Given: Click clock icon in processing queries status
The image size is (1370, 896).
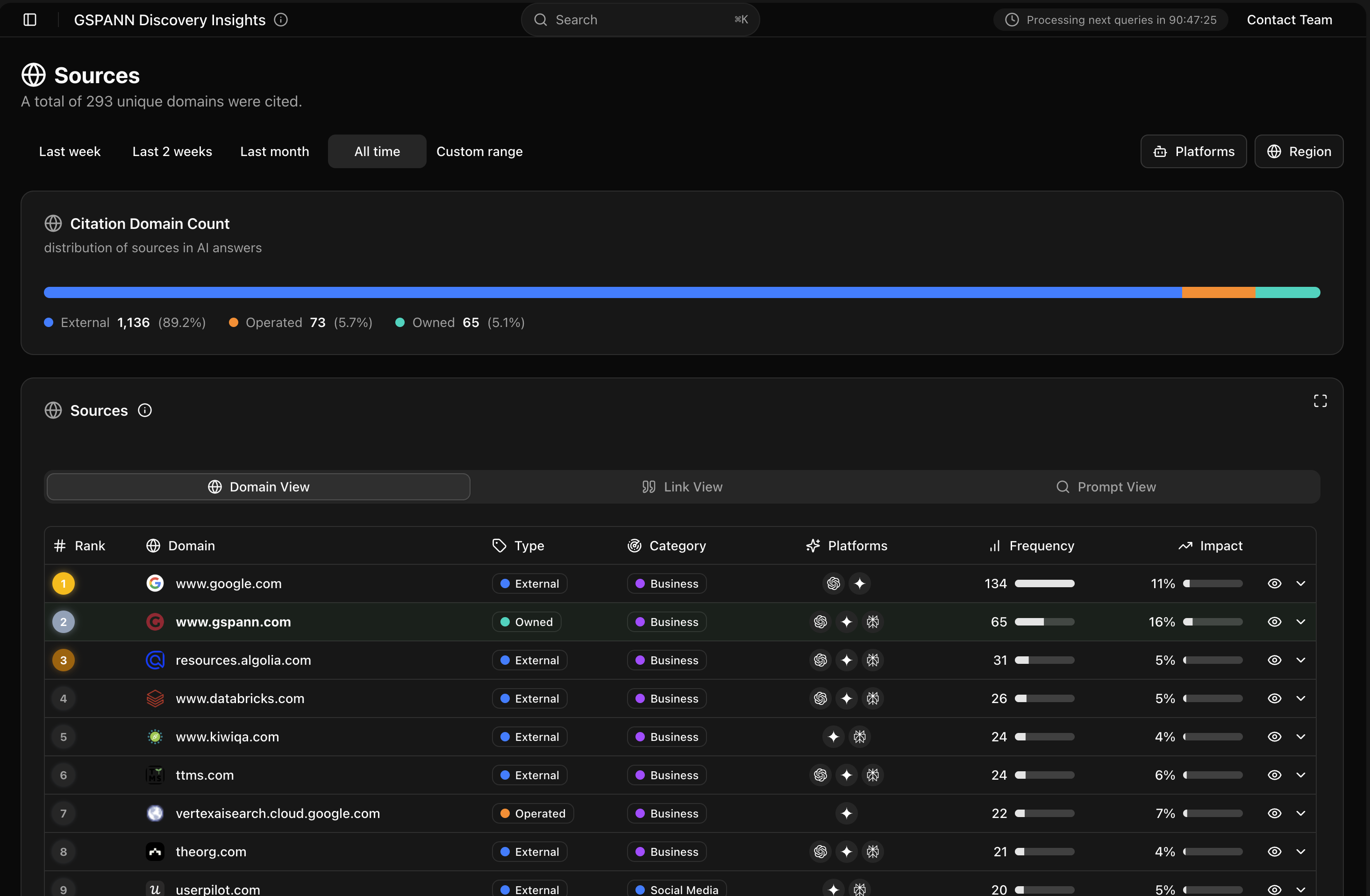Looking at the screenshot, I should 1012,20.
